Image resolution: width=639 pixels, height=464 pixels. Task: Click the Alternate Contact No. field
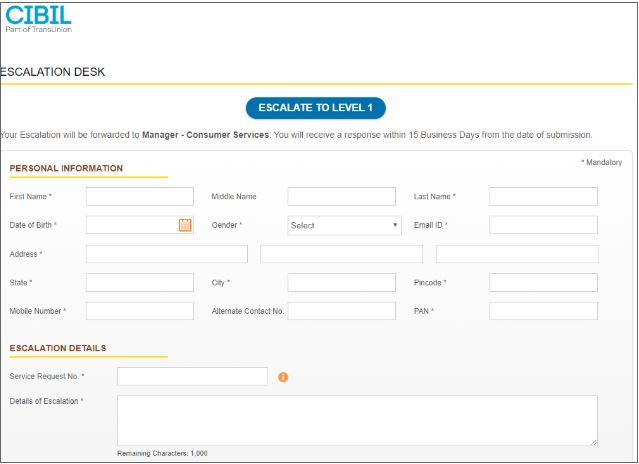(342, 311)
